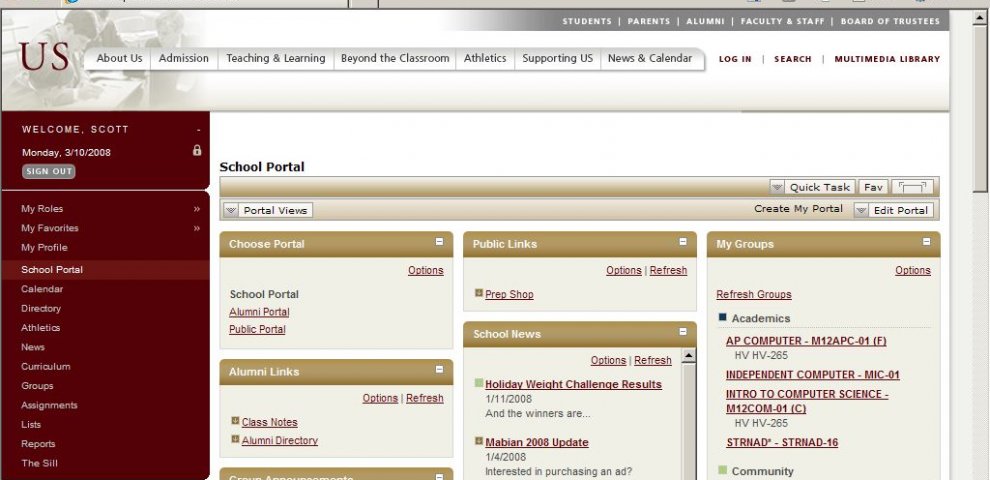Click the FACULTY & STAFF link
This screenshot has width=990, height=480.
coord(782,21)
